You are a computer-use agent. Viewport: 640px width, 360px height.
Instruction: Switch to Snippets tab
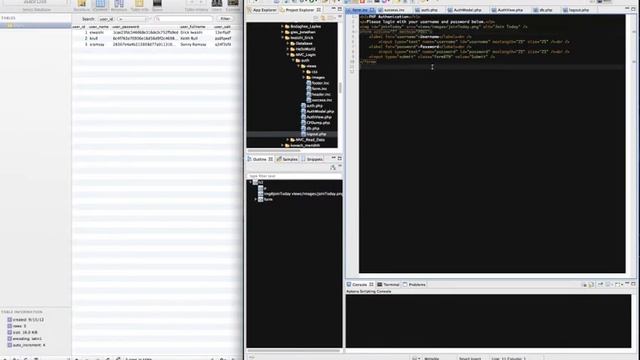coord(312,159)
